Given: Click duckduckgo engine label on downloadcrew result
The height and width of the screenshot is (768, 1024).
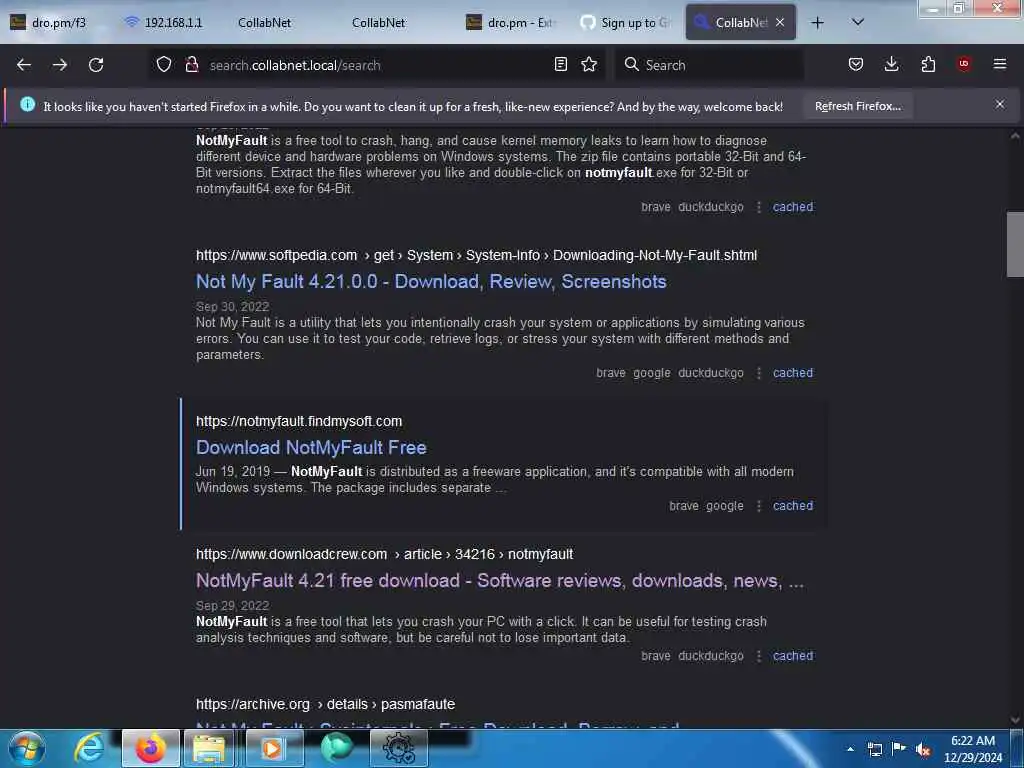Looking at the screenshot, I should click(x=711, y=656).
